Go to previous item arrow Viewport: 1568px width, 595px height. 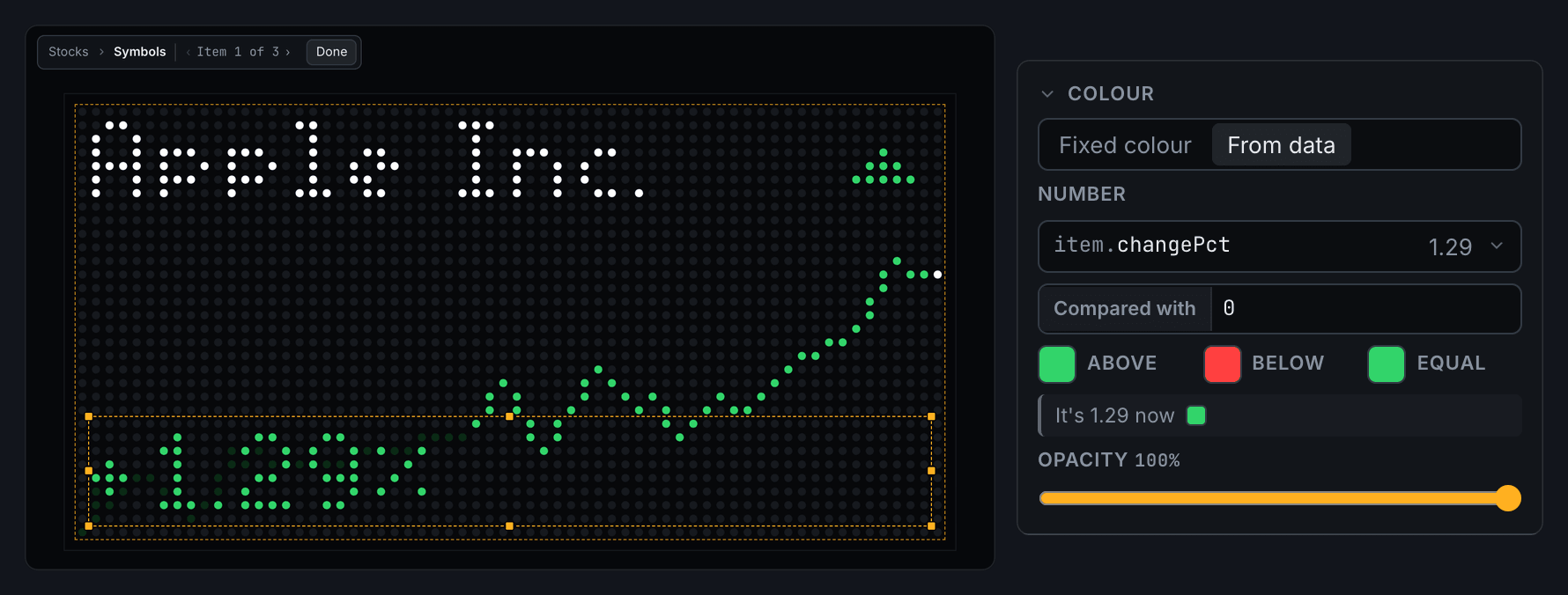tap(188, 52)
